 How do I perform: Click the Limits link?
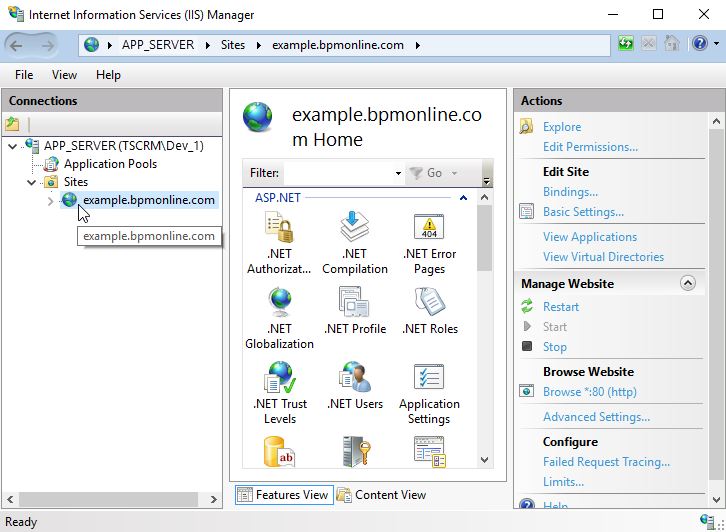pyautogui.click(x=563, y=482)
